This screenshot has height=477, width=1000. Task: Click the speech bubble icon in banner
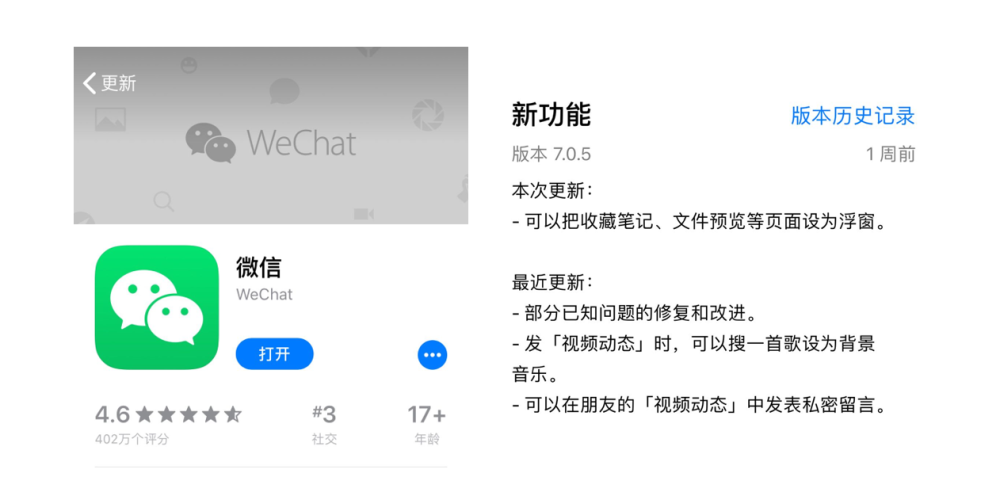pyautogui.click(x=284, y=91)
